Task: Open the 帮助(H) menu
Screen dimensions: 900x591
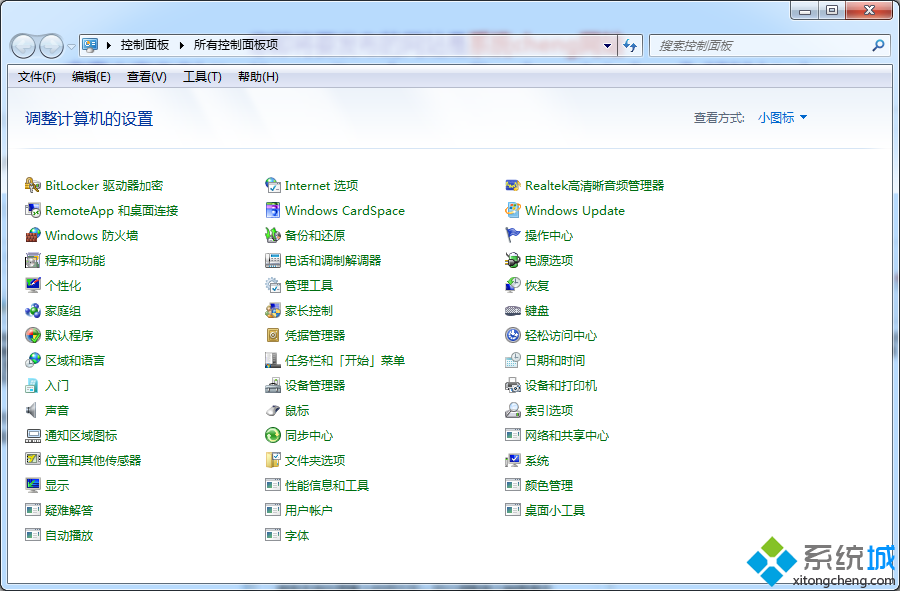Action: [x=258, y=77]
